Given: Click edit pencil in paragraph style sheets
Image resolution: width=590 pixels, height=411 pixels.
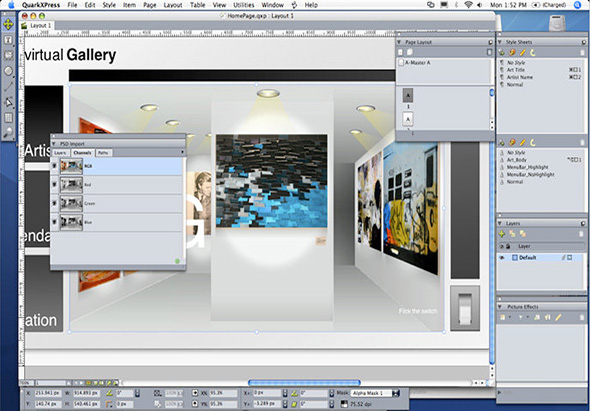Looking at the screenshot, I should pyautogui.click(x=523, y=53).
